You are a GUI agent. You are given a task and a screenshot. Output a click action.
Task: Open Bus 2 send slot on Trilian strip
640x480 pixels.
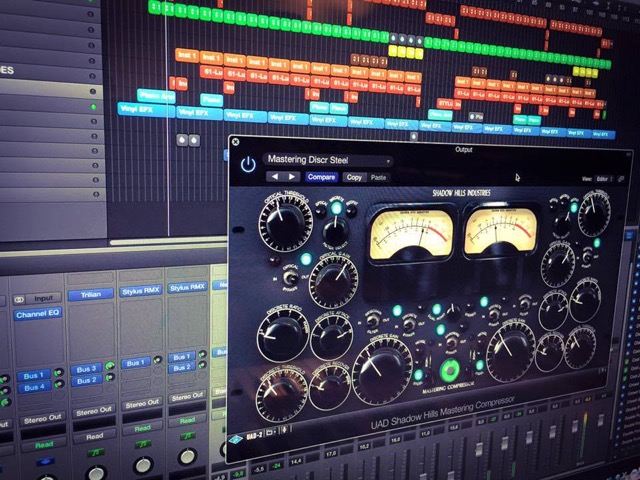coord(86,380)
